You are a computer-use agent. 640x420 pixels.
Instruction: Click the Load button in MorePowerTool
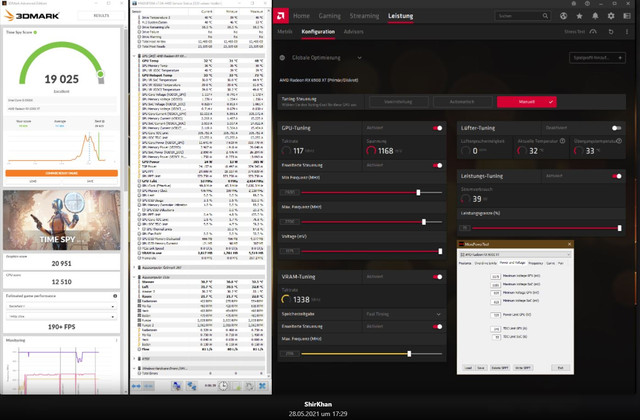[468, 368]
